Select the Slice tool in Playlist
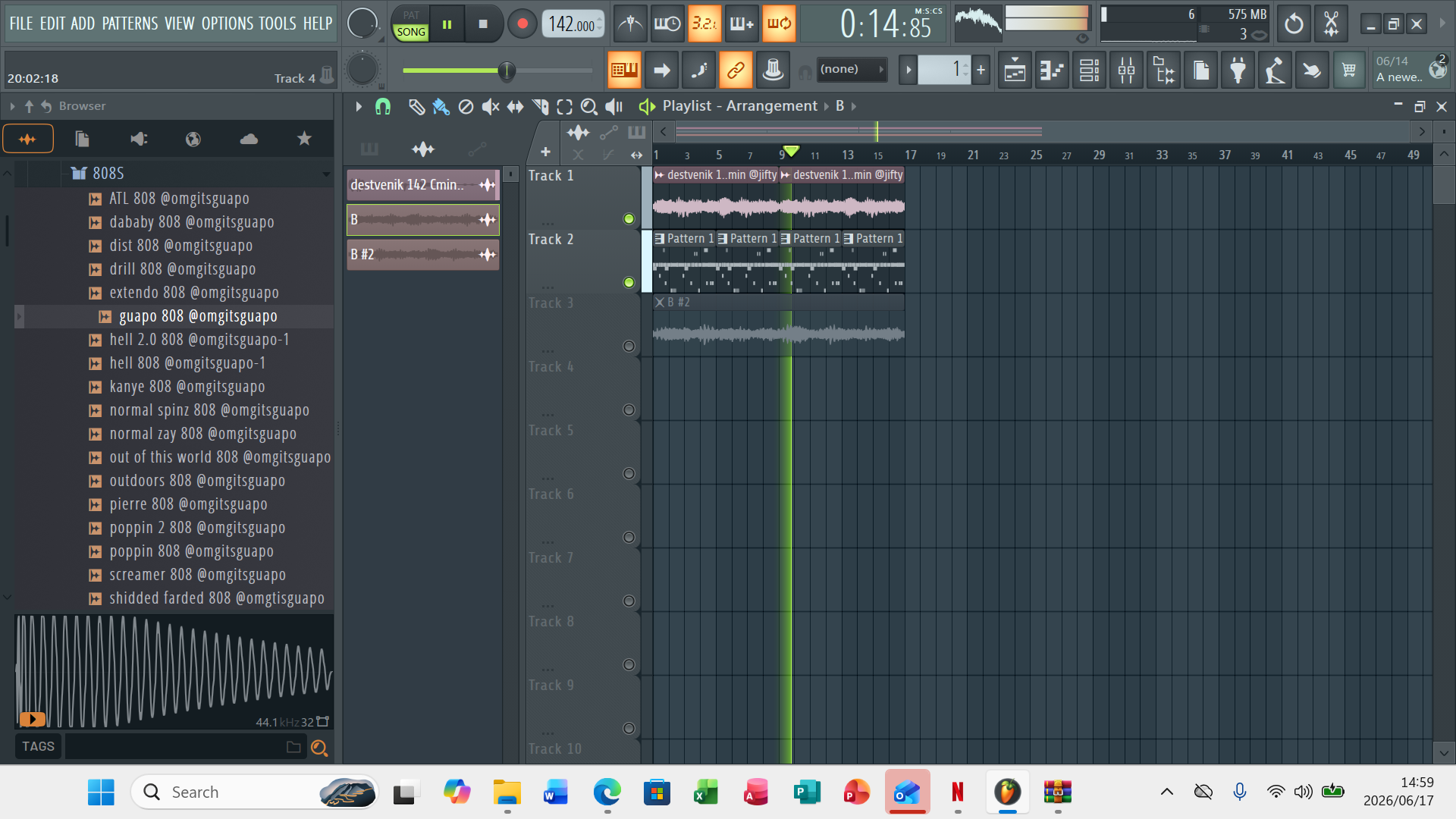The height and width of the screenshot is (819, 1456). [x=540, y=107]
